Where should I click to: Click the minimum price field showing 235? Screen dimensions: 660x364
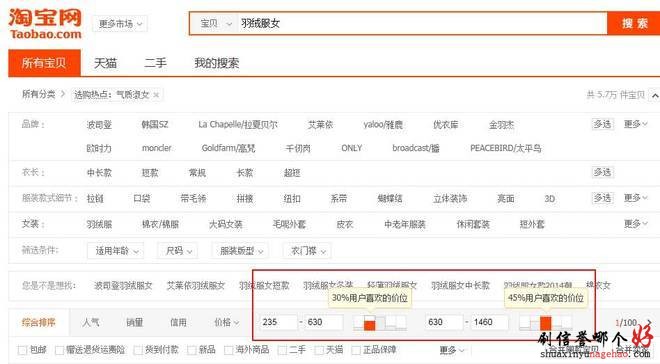pos(279,322)
